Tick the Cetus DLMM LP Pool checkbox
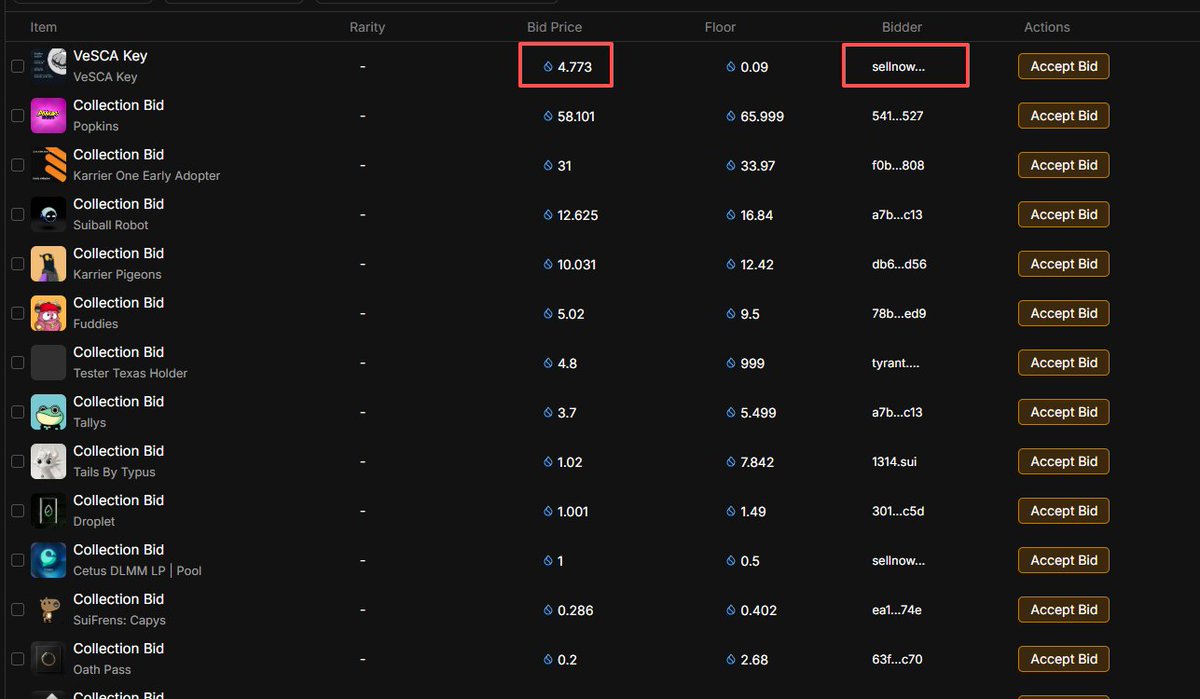Screen dimensions: 1200x699 [17, 560]
